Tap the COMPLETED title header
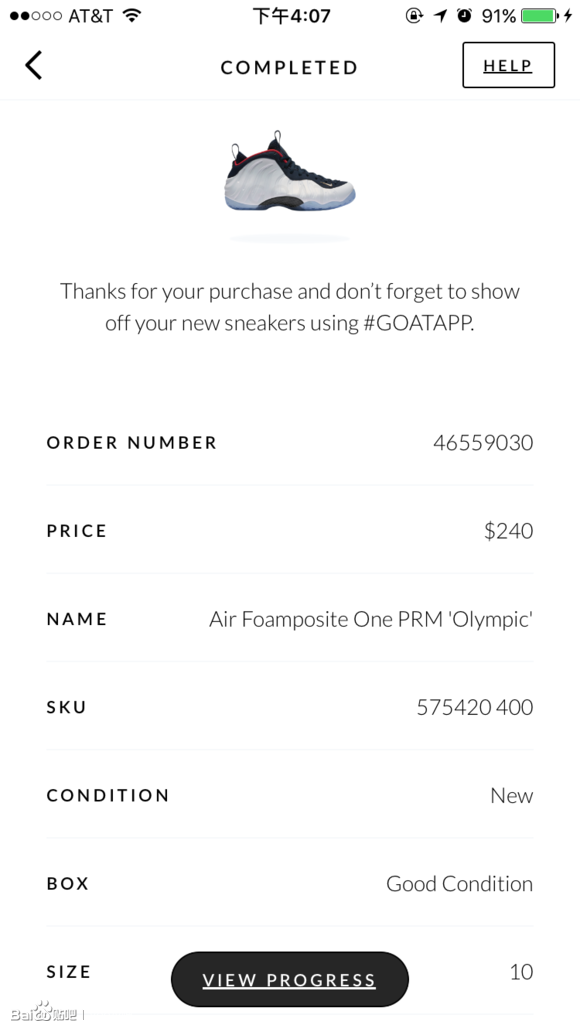The image size is (580, 1032). pyautogui.click(x=289, y=67)
